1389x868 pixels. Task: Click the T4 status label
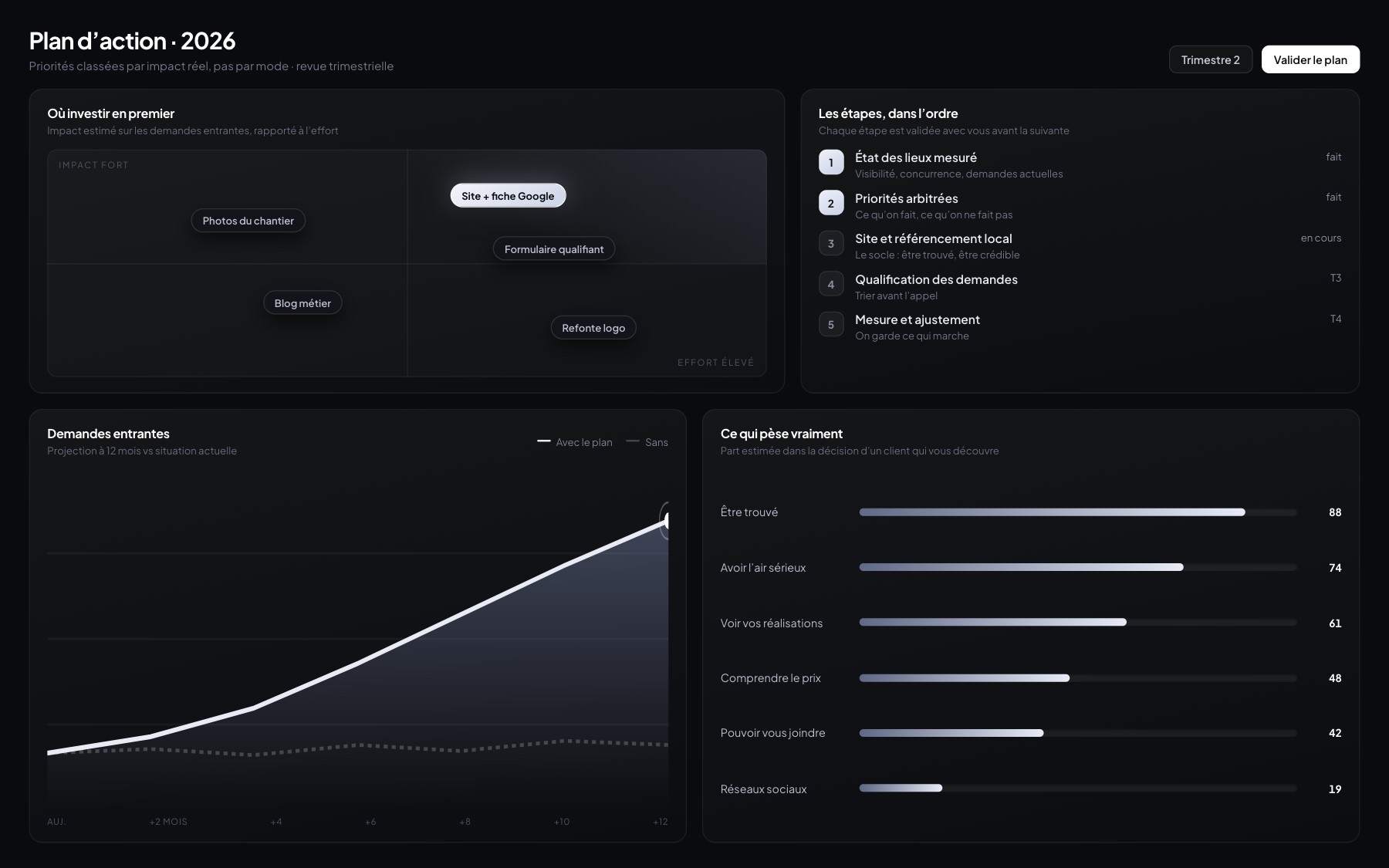coord(1336,319)
